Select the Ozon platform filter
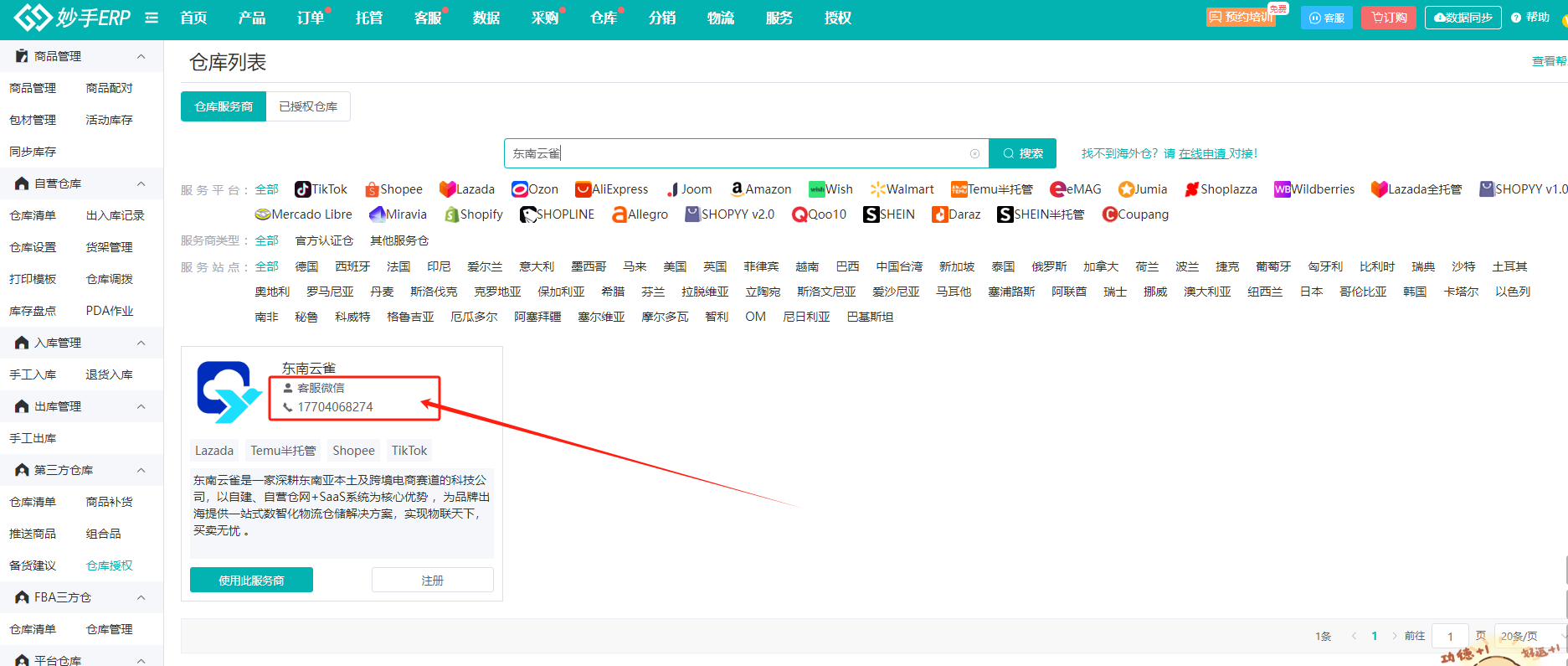1568x666 pixels. (x=535, y=189)
